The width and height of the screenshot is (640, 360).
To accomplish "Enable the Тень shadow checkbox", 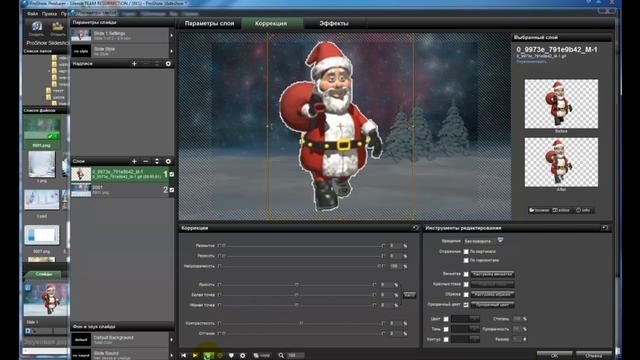I will pos(446,329).
